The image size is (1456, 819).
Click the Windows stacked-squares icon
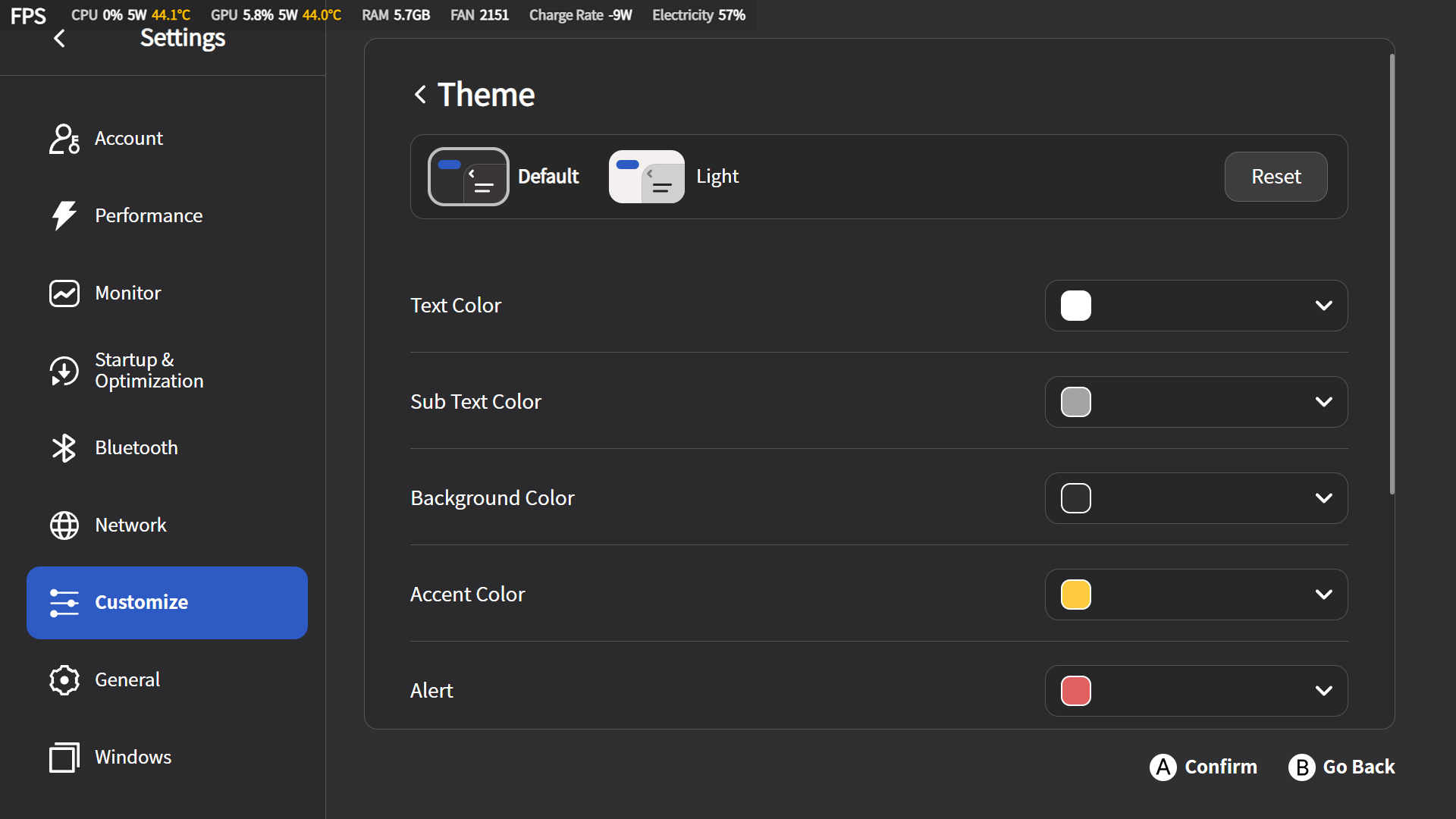point(64,758)
